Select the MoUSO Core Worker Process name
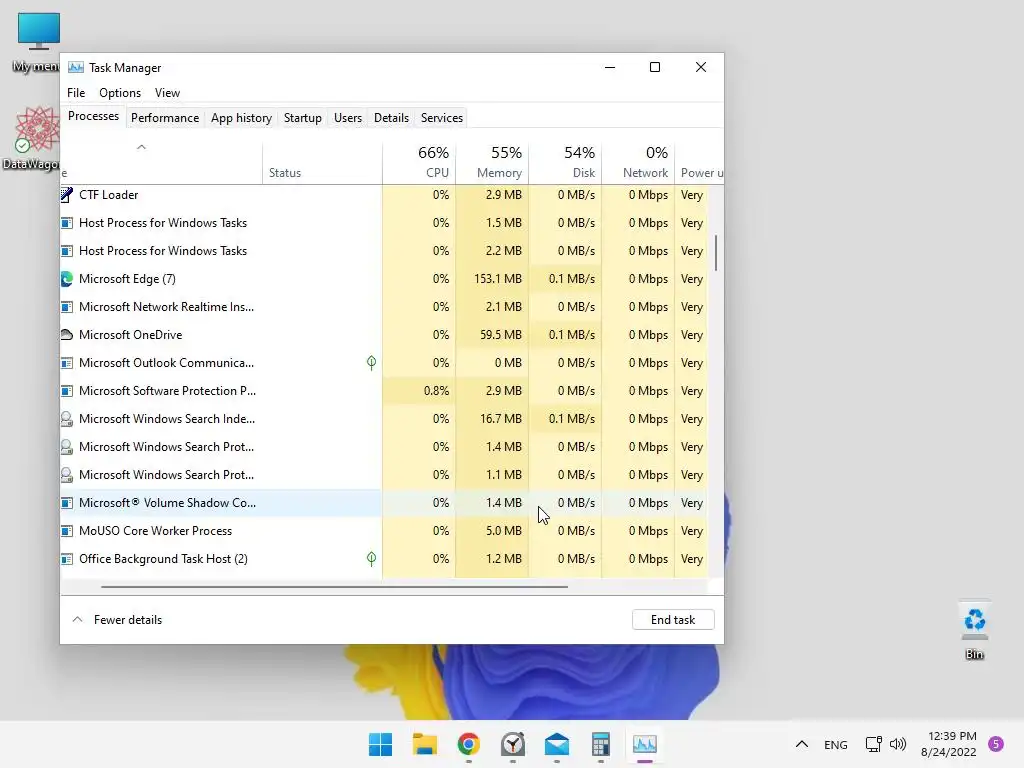 tap(155, 531)
